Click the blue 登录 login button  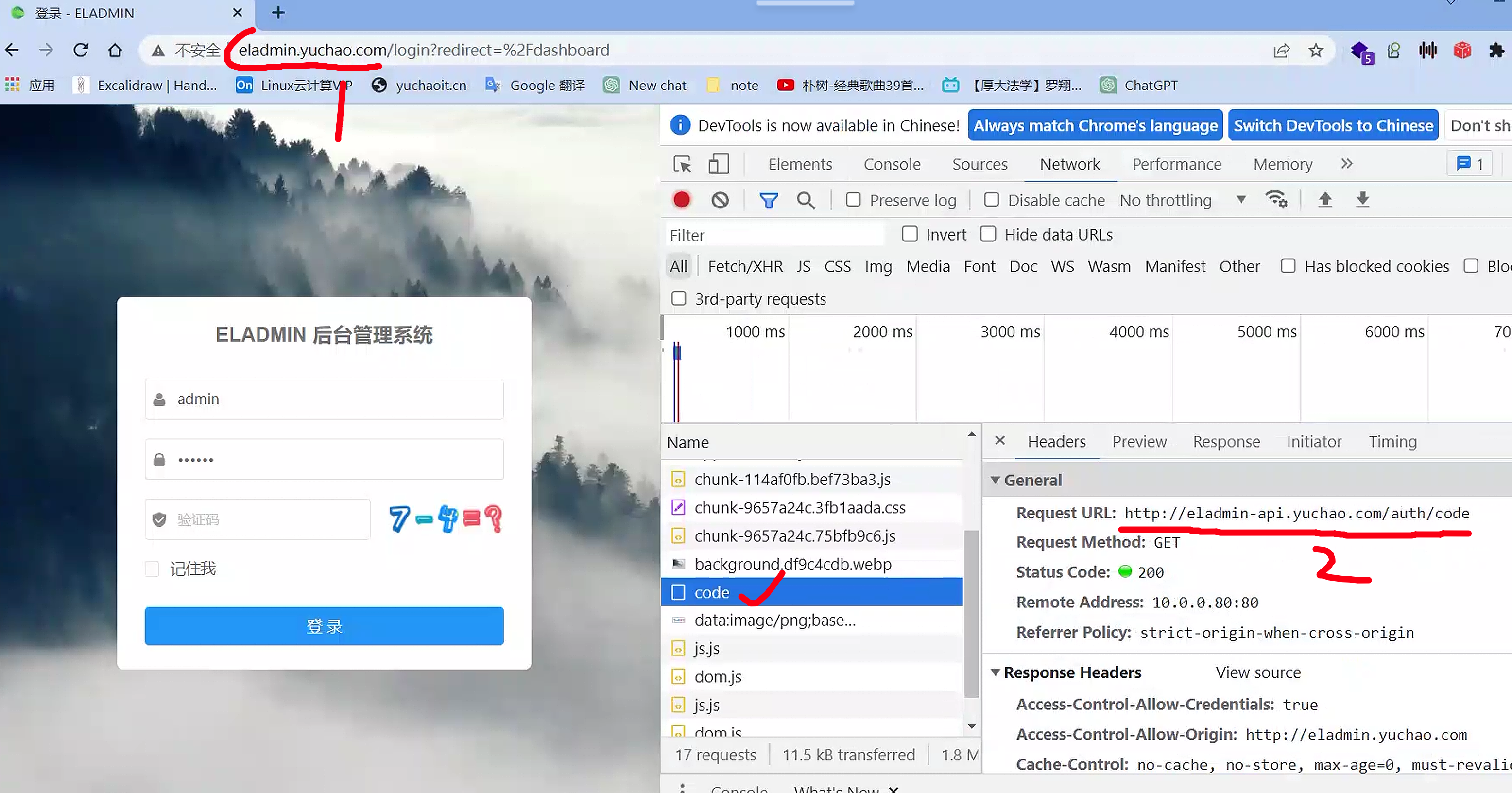tap(324, 626)
